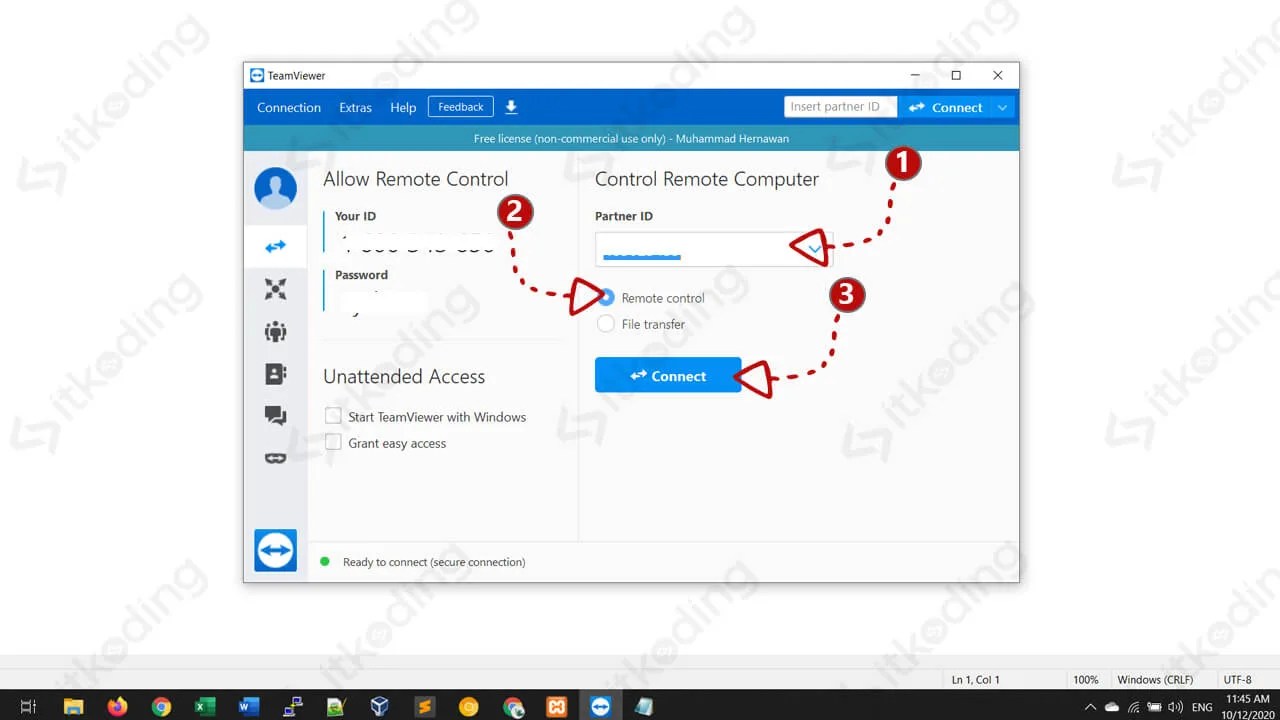Close the TeamViewer window
Image resolution: width=1280 pixels, height=720 pixels.
click(x=997, y=75)
